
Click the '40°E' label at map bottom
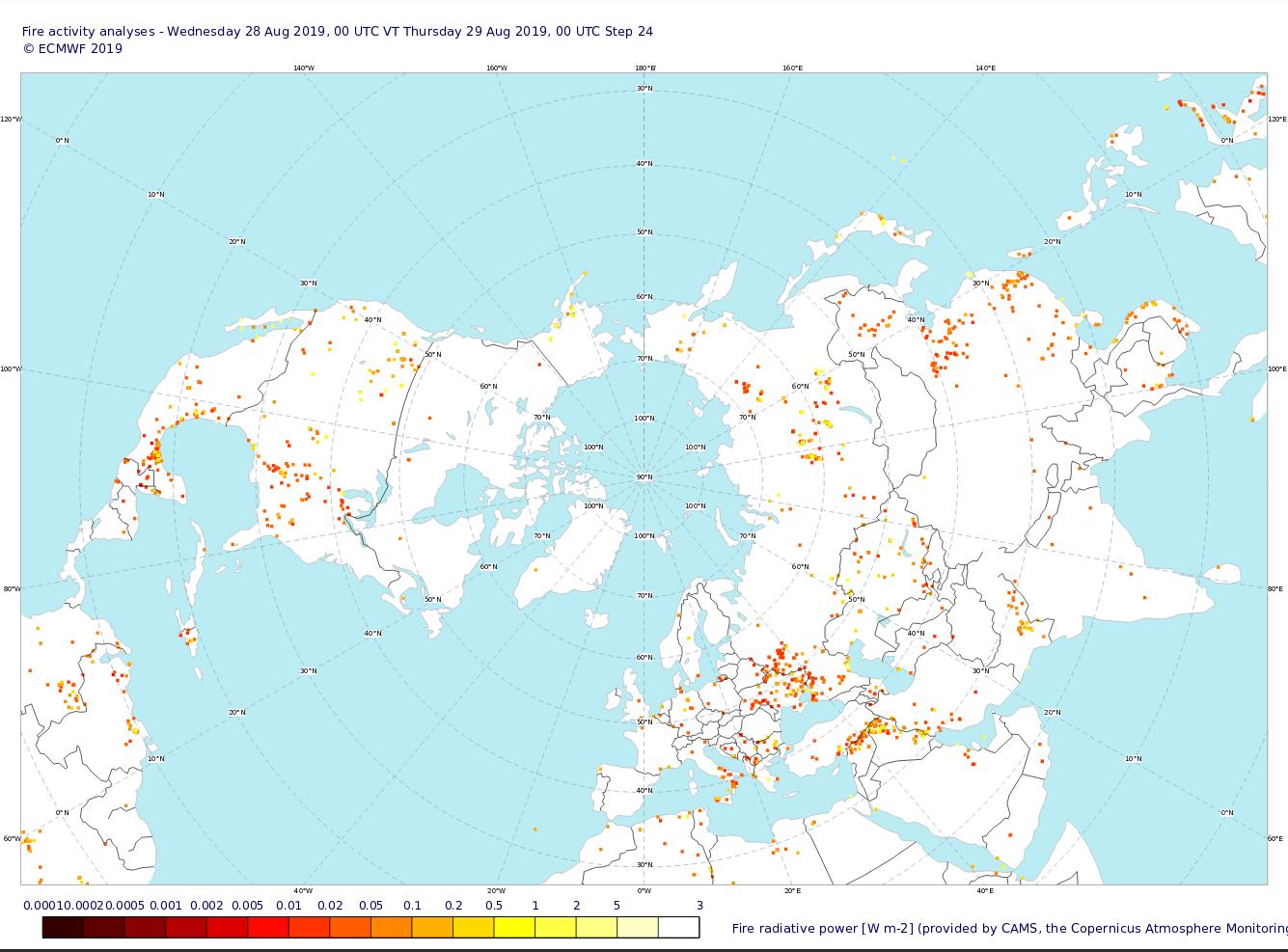pyautogui.click(x=985, y=890)
